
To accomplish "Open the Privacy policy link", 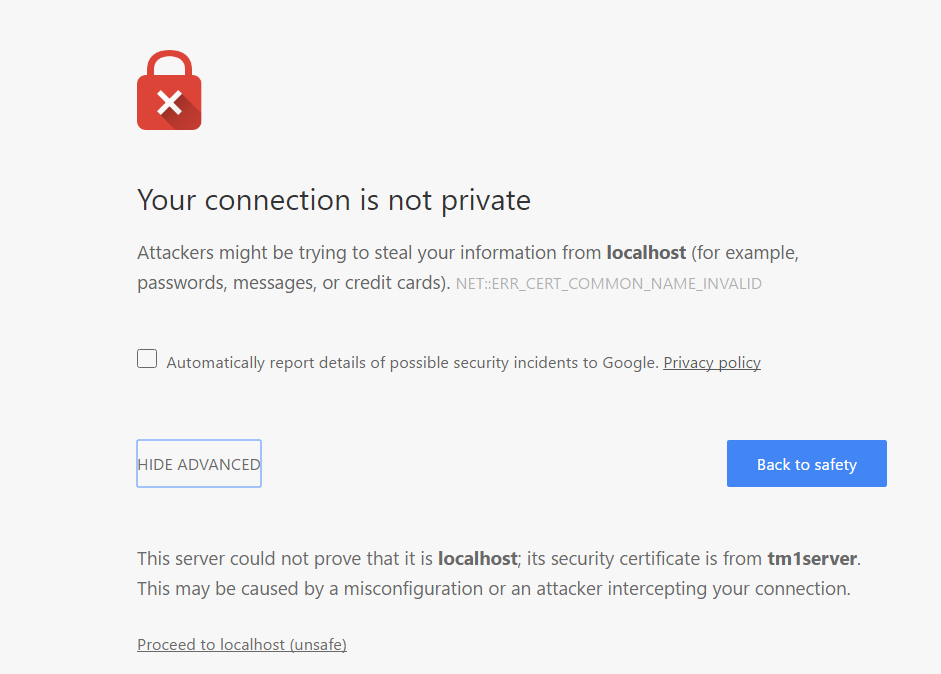I will (711, 363).
